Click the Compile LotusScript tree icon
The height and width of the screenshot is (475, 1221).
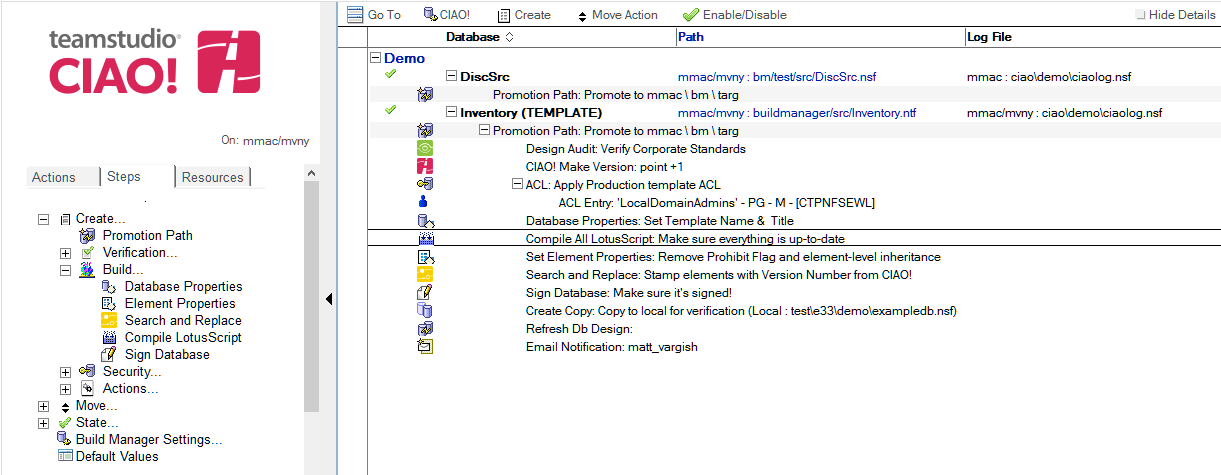click(x=109, y=337)
